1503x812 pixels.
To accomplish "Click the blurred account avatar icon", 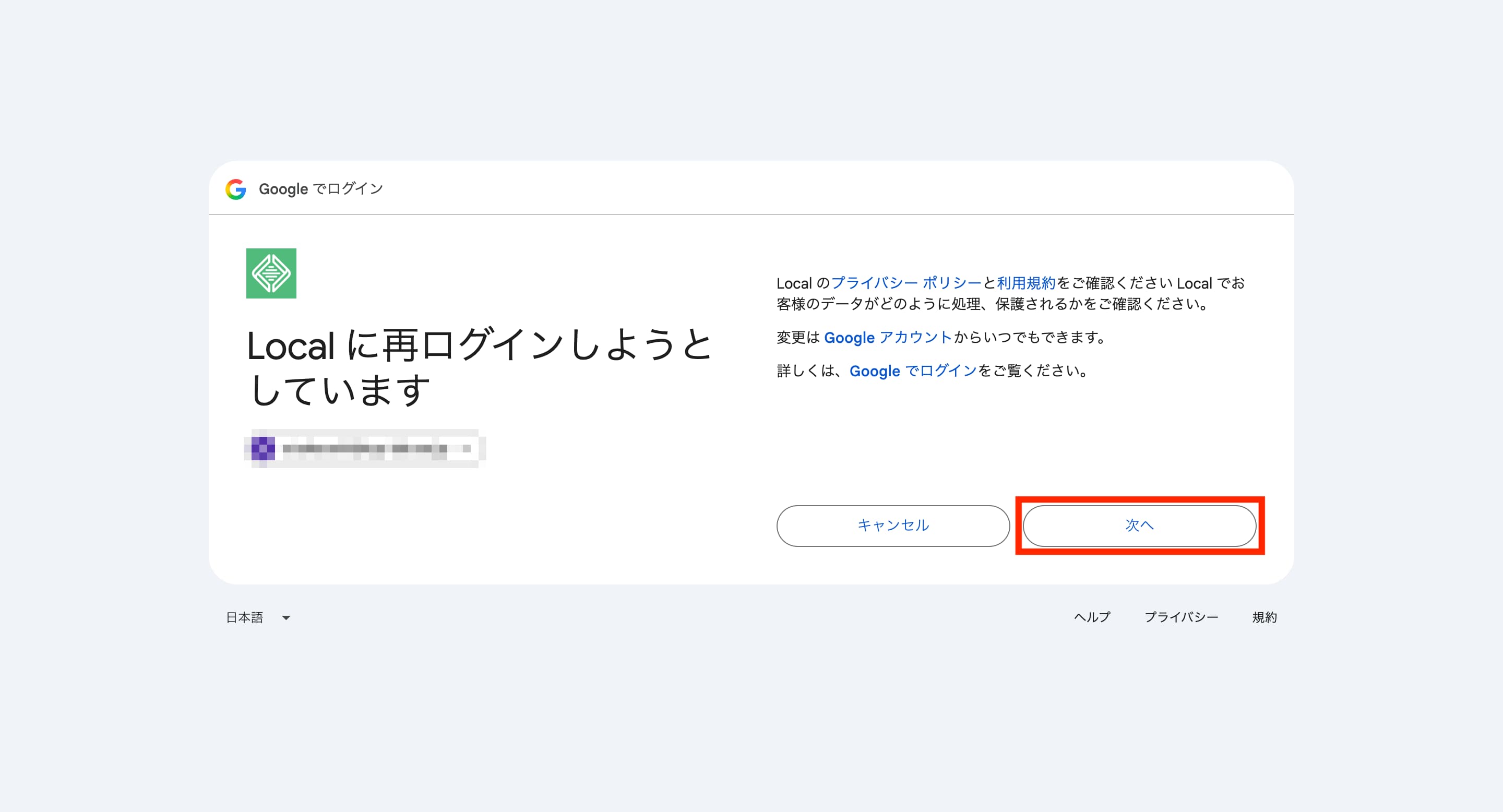I will click(263, 449).
